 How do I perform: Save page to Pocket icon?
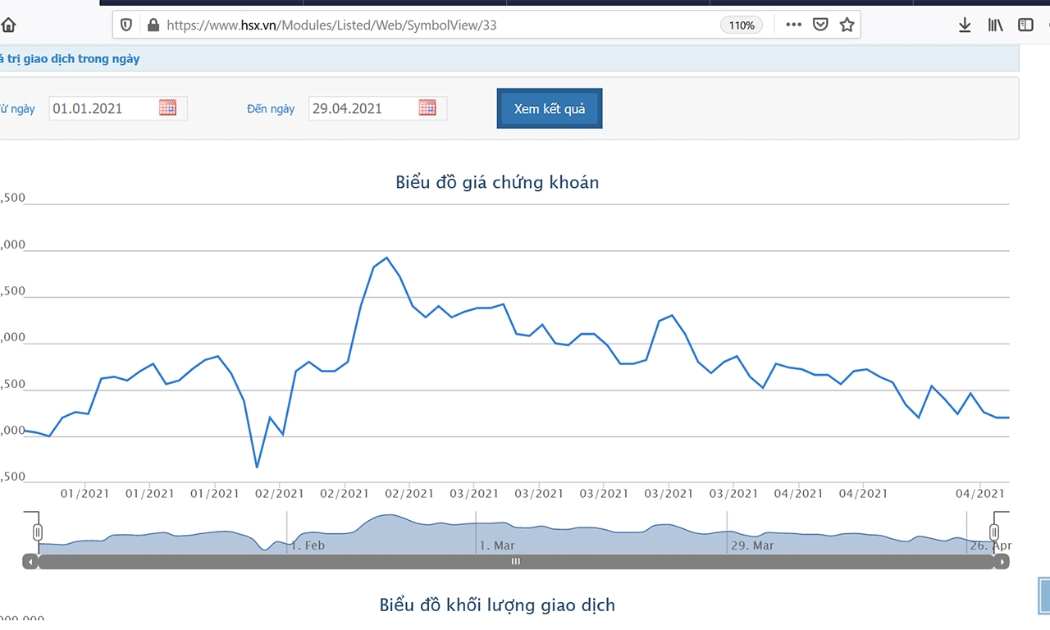pyautogui.click(x=820, y=25)
